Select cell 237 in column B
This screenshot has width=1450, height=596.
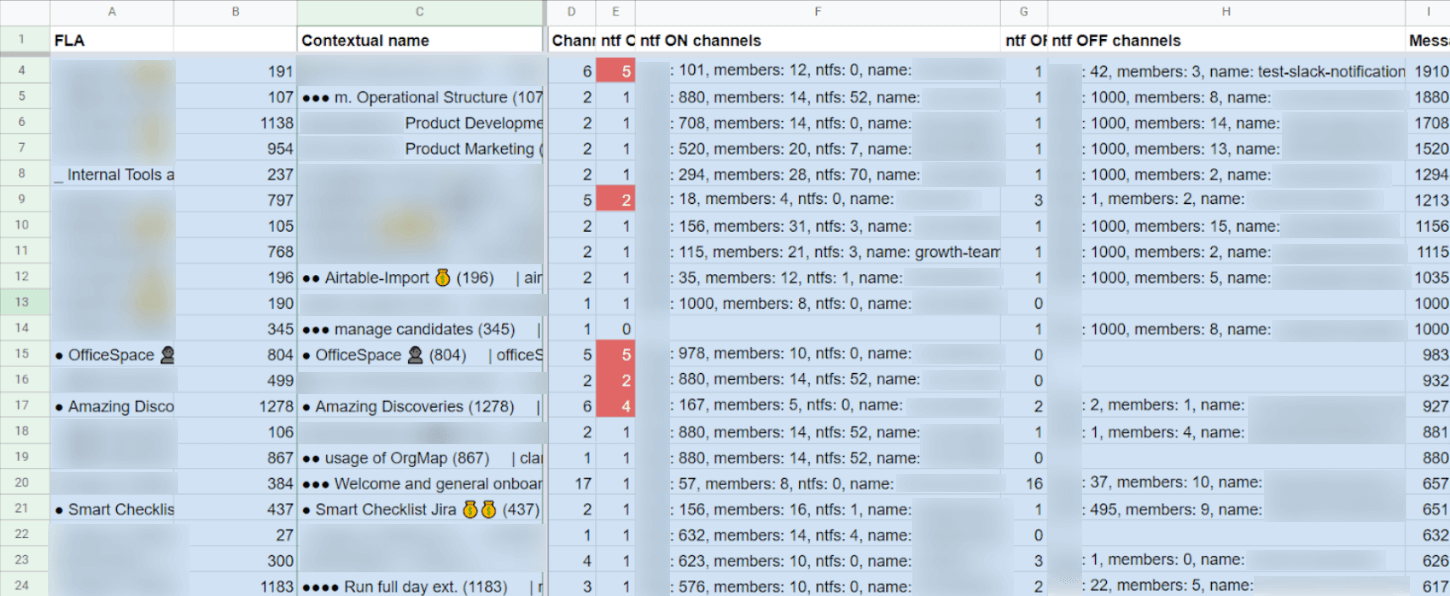(235, 175)
